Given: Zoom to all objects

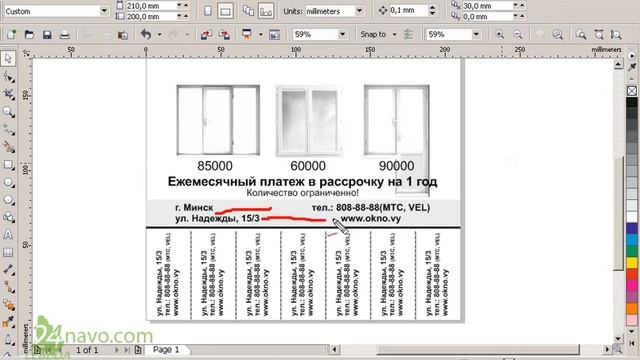Looking at the screenshot, I should pyautogui.click(x=558, y=35).
